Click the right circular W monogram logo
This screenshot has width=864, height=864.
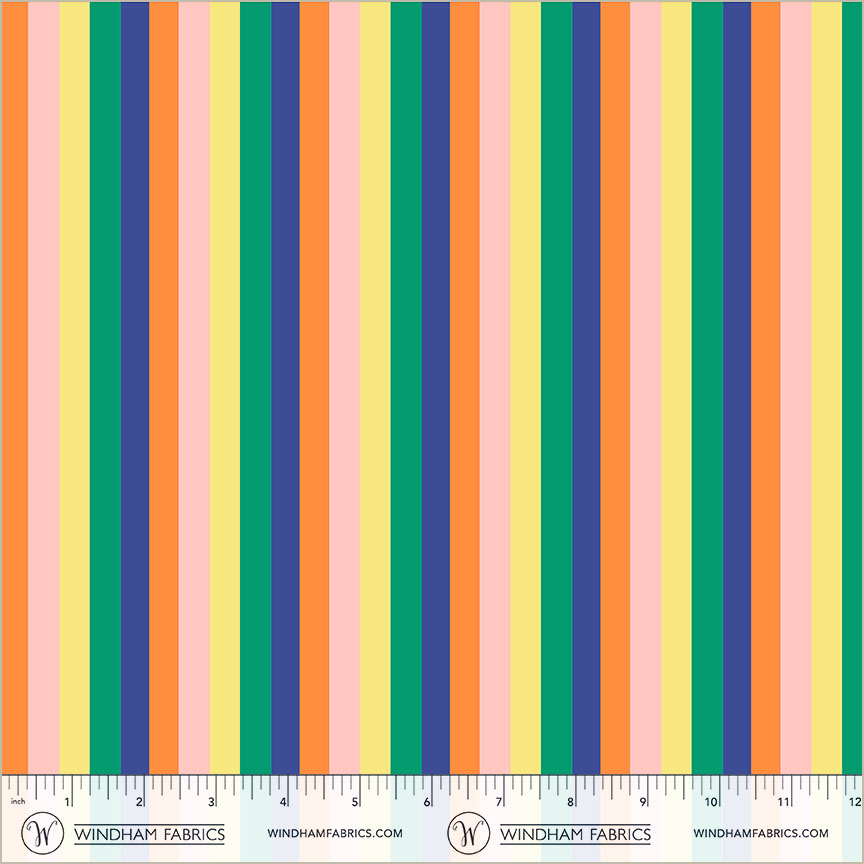pyautogui.click(x=469, y=832)
